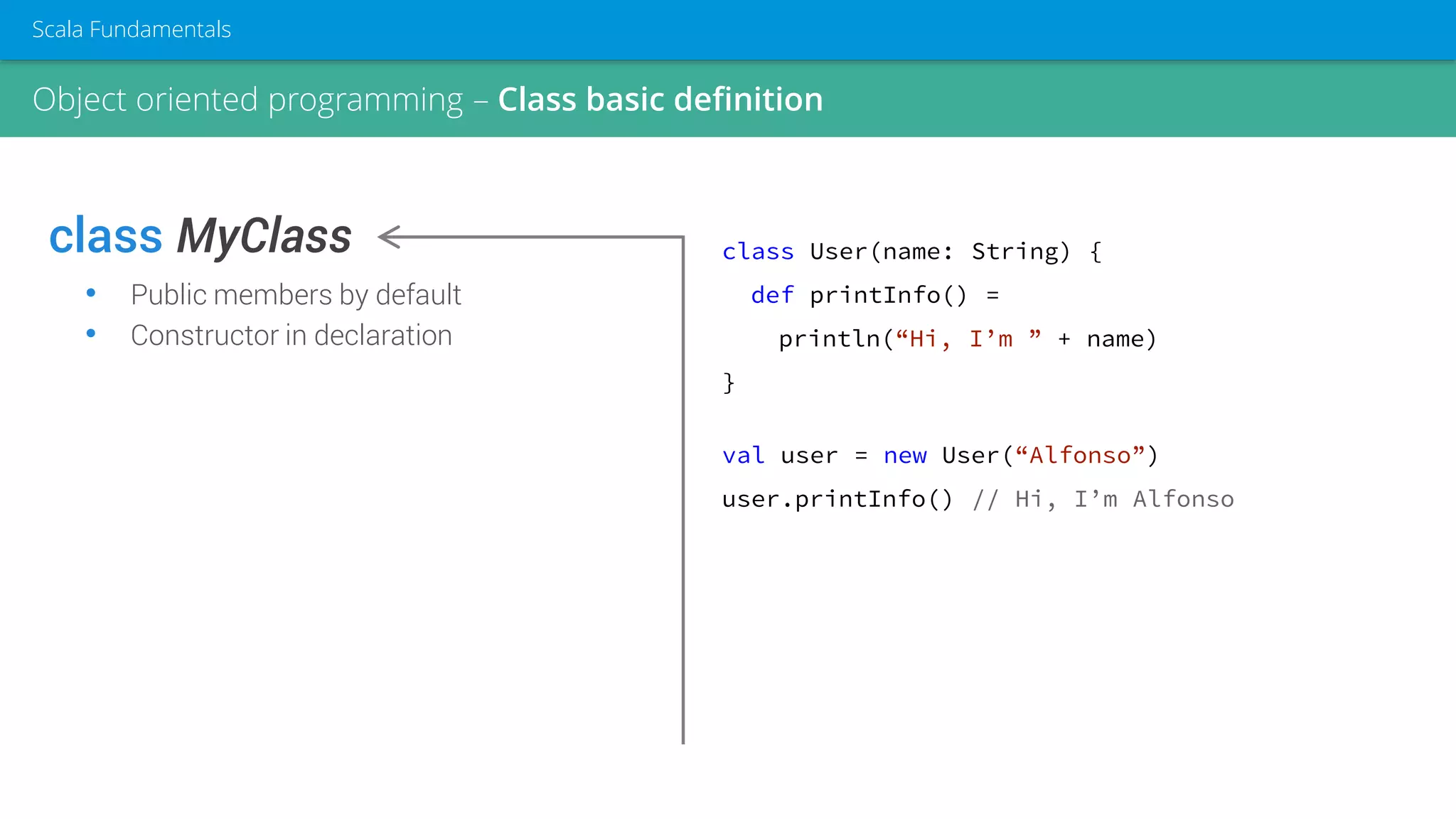Screen dimensions: 1456x819
Task: Click the 'Scala Fundamentals' header text
Action: pyautogui.click(x=132, y=29)
